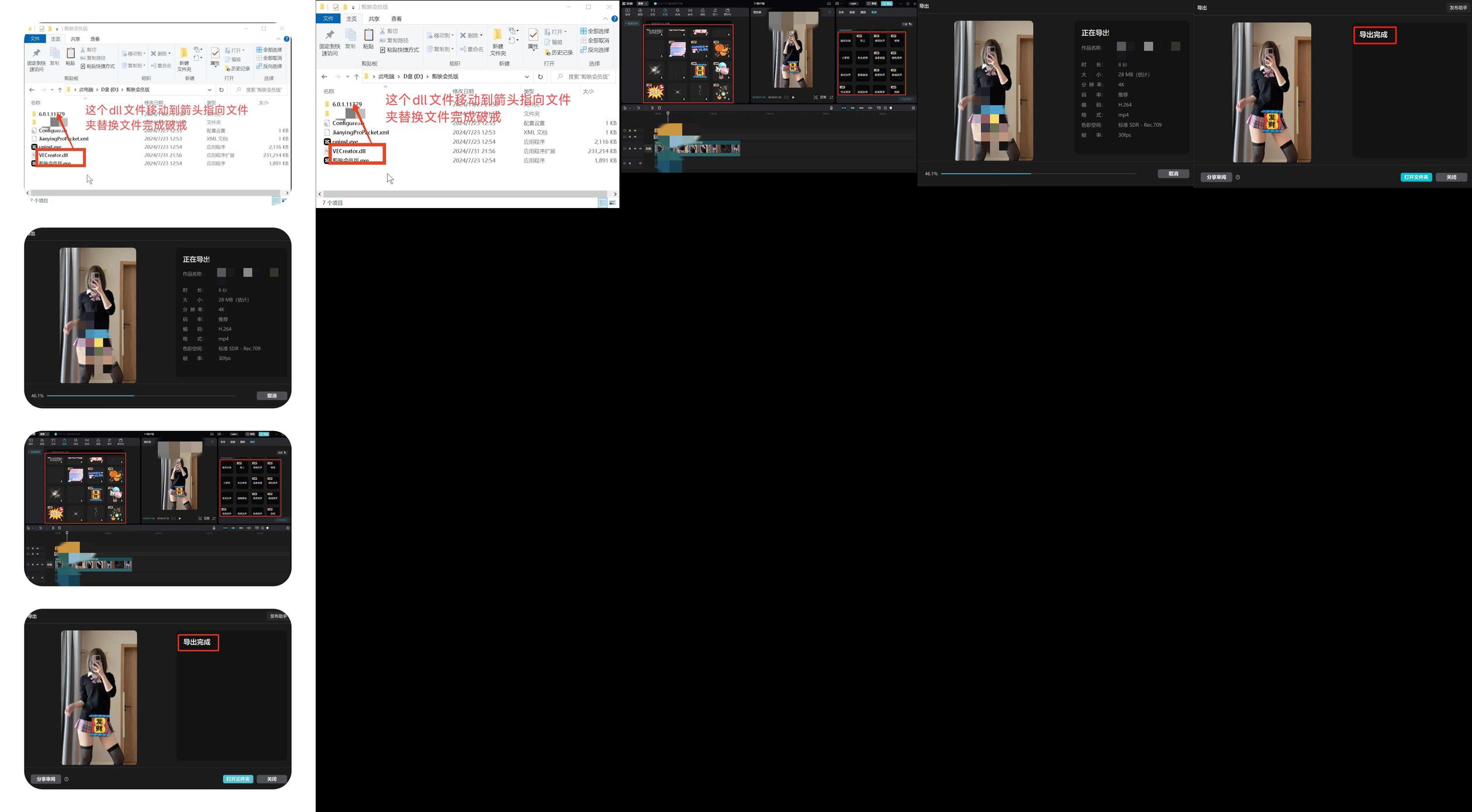Click microphone record icon in larger editor timeline
Screen dimensions: 1472x812
click(831, 108)
